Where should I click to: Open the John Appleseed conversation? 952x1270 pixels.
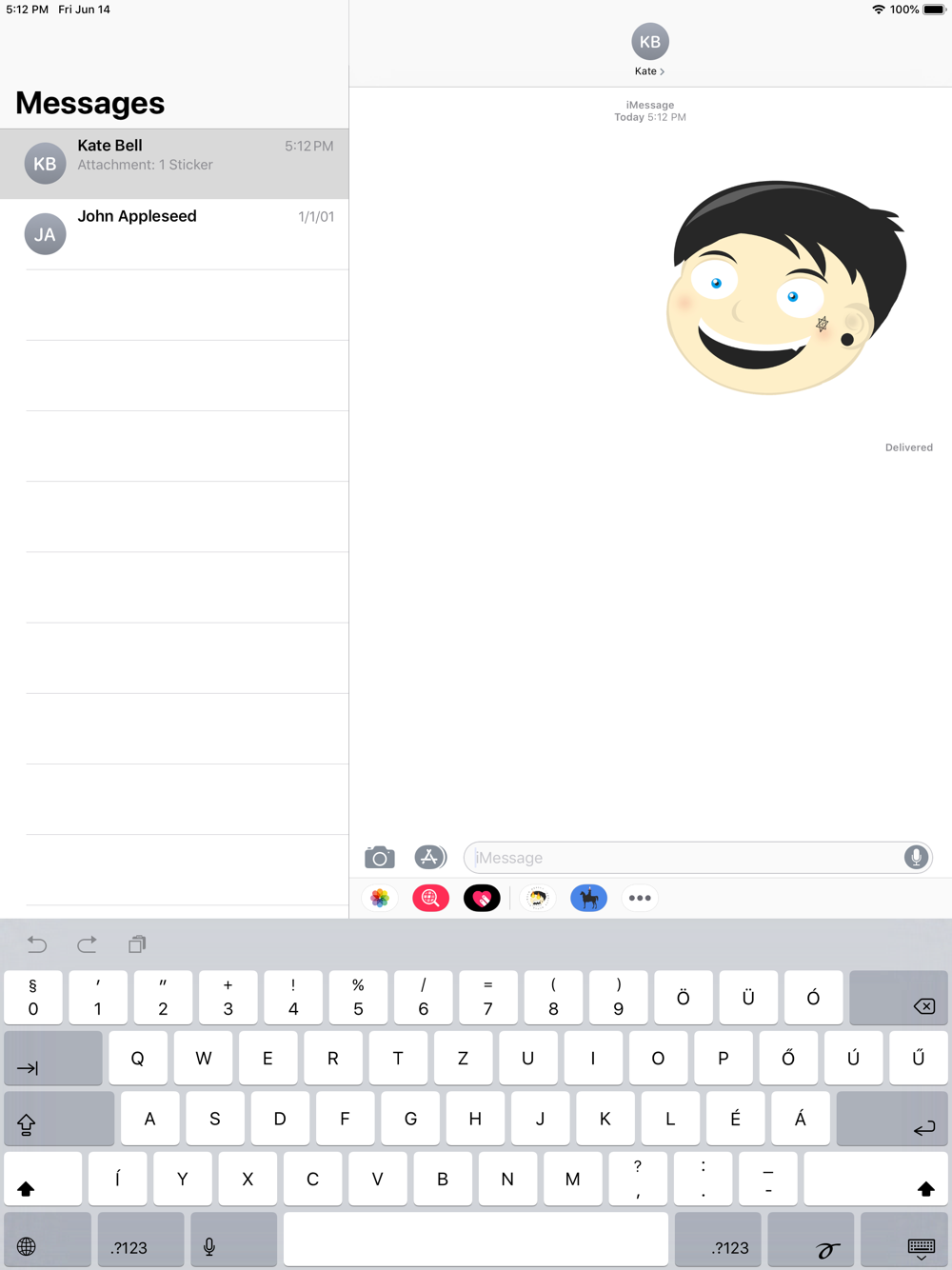(x=174, y=234)
